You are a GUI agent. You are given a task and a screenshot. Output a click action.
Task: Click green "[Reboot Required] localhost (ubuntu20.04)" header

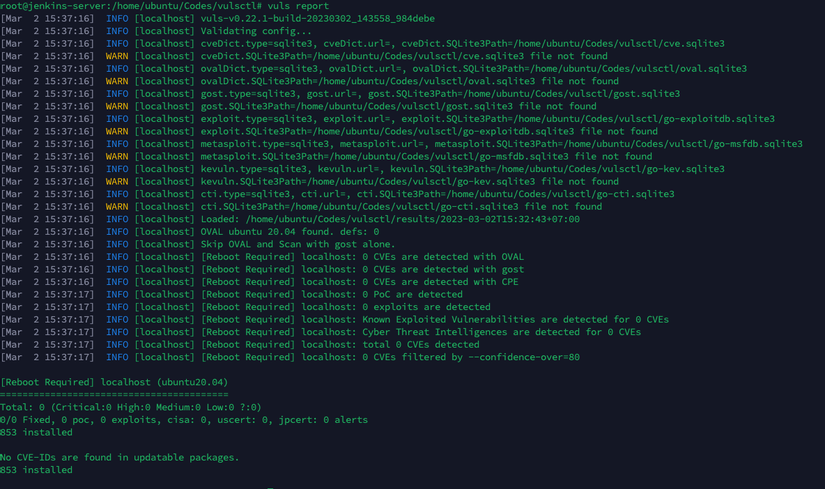coord(115,382)
